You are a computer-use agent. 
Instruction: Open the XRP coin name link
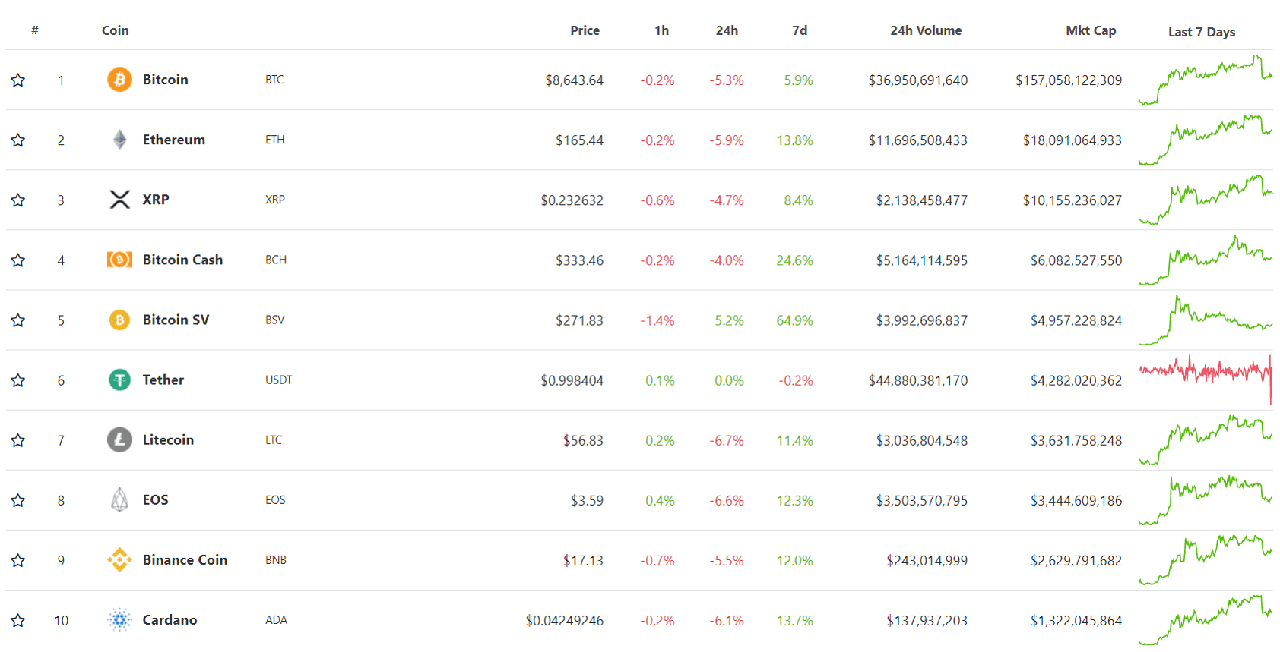pyautogui.click(x=156, y=199)
